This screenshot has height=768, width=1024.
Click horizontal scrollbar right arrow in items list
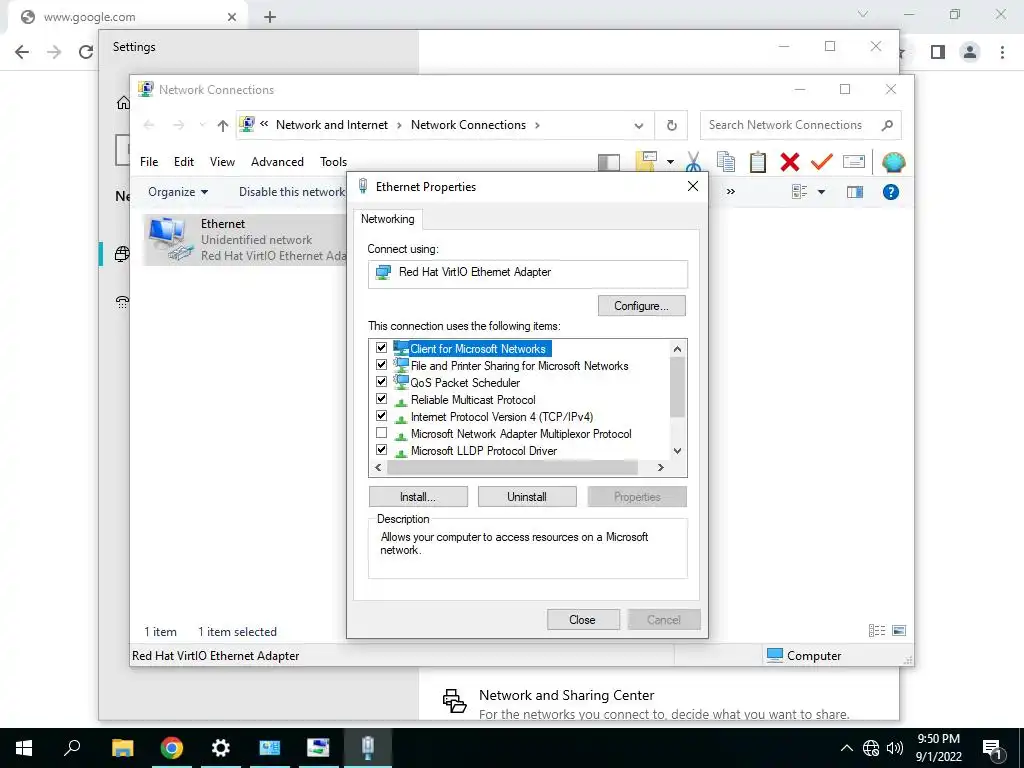(x=660, y=468)
